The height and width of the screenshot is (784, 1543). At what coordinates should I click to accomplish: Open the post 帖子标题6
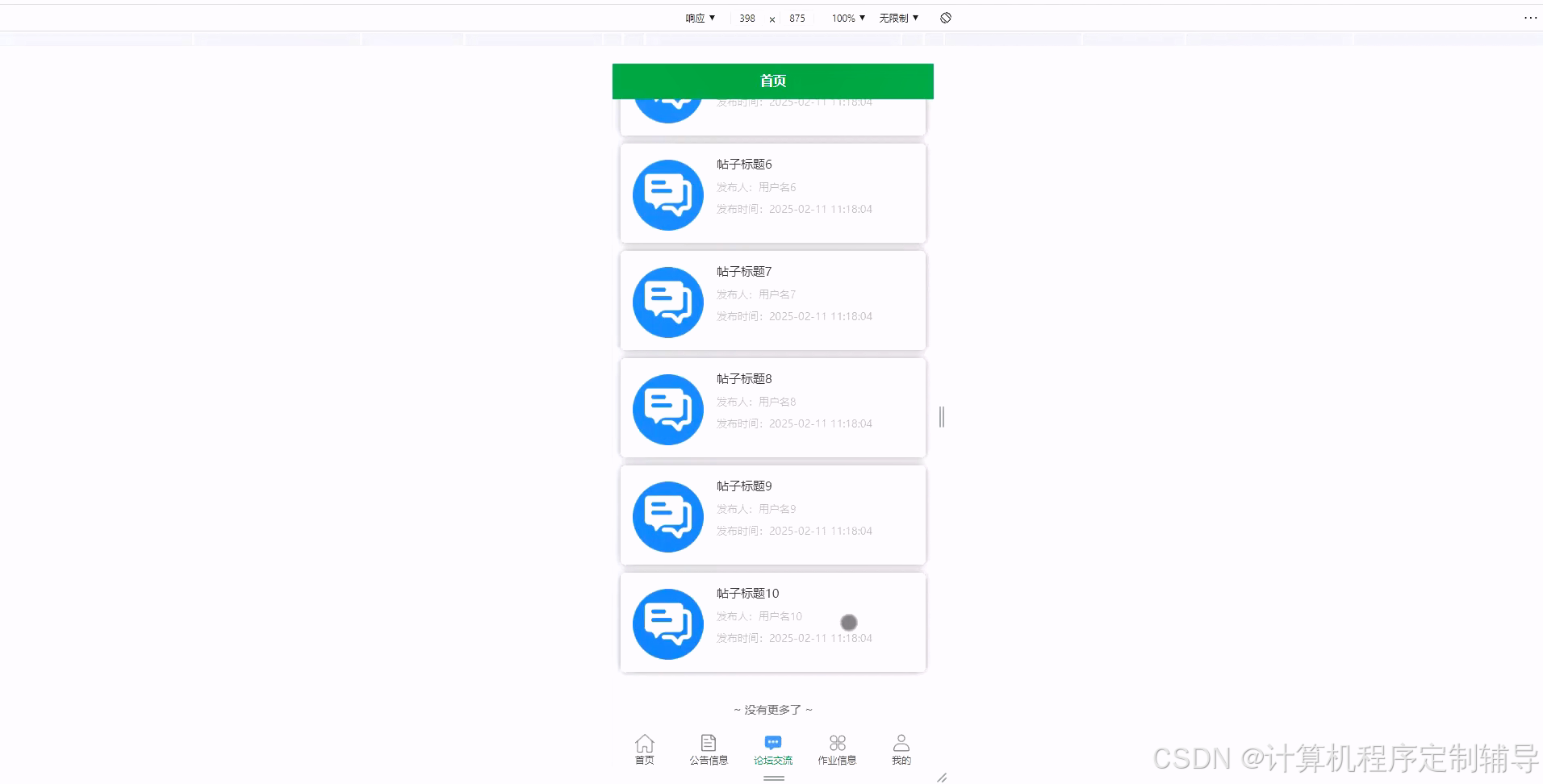(772, 194)
